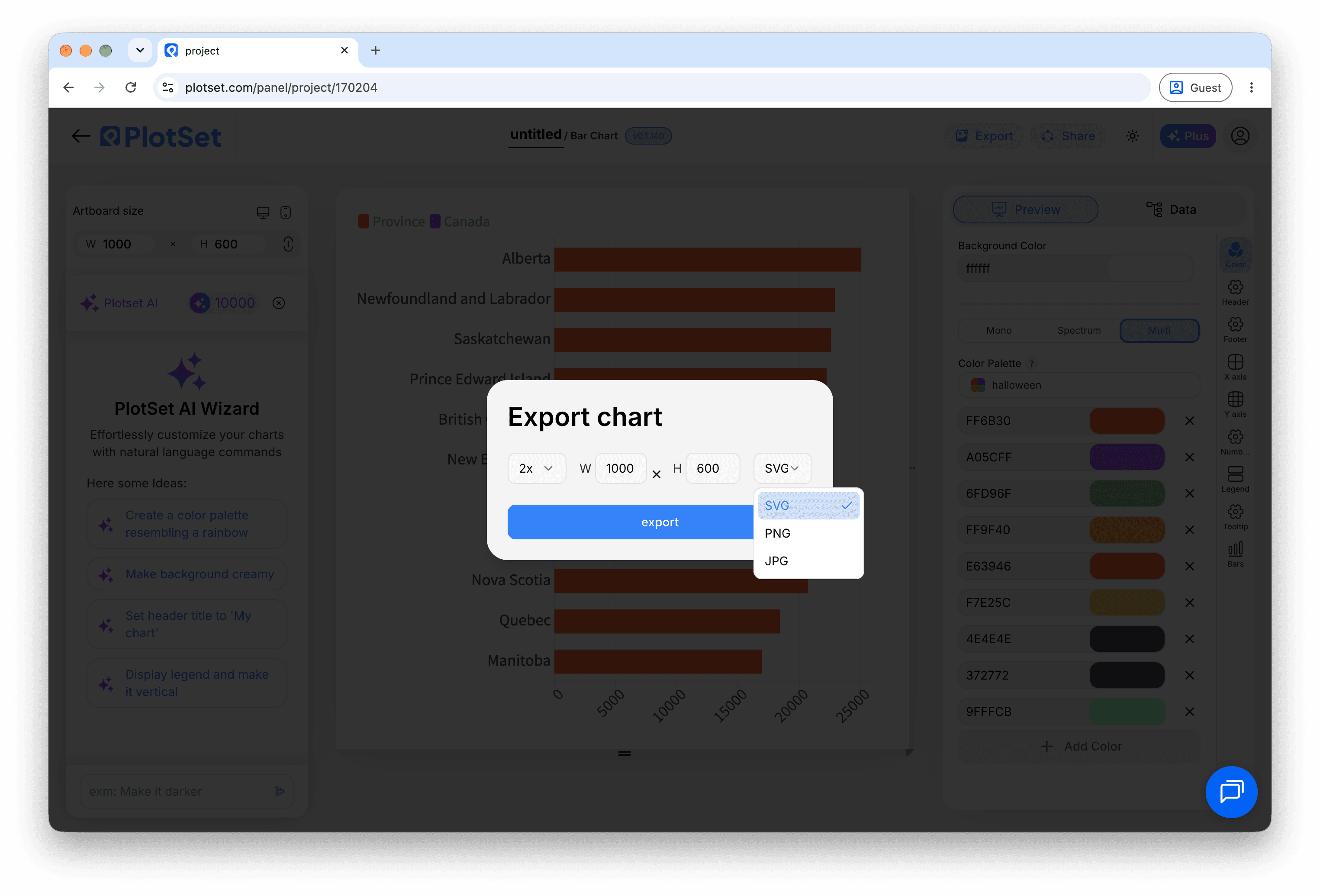Expand the halloween color palette selector
This screenshot has width=1320, height=896.
tap(1079, 385)
